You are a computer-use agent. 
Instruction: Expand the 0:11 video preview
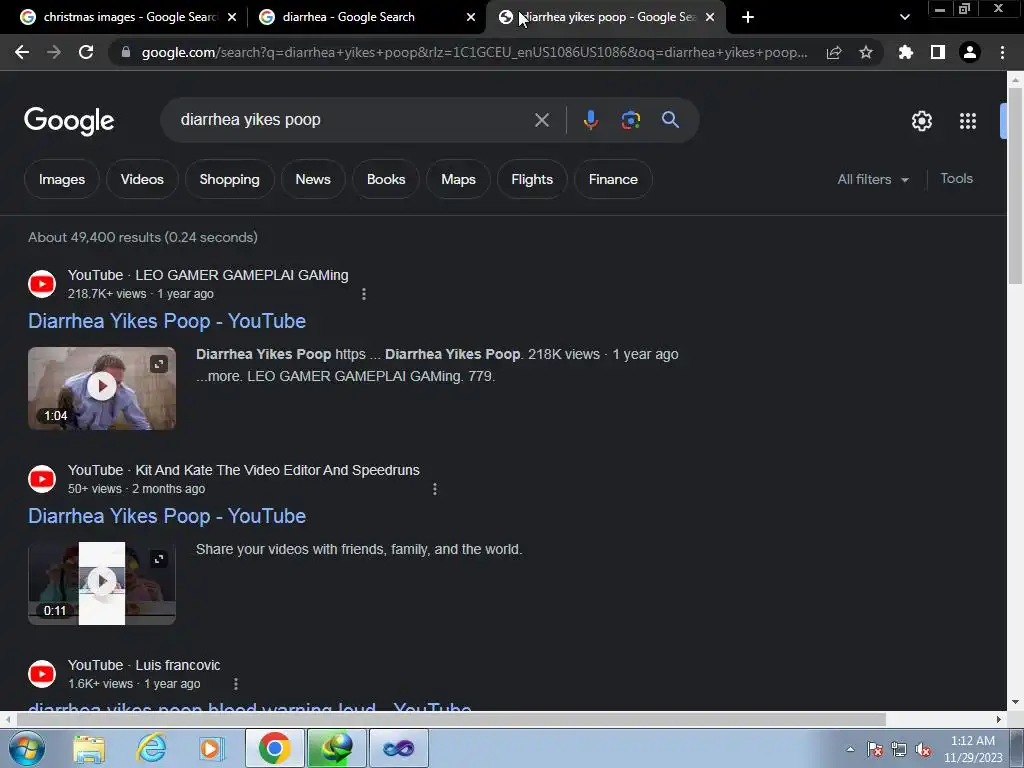pyautogui.click(x=159, y=559)
